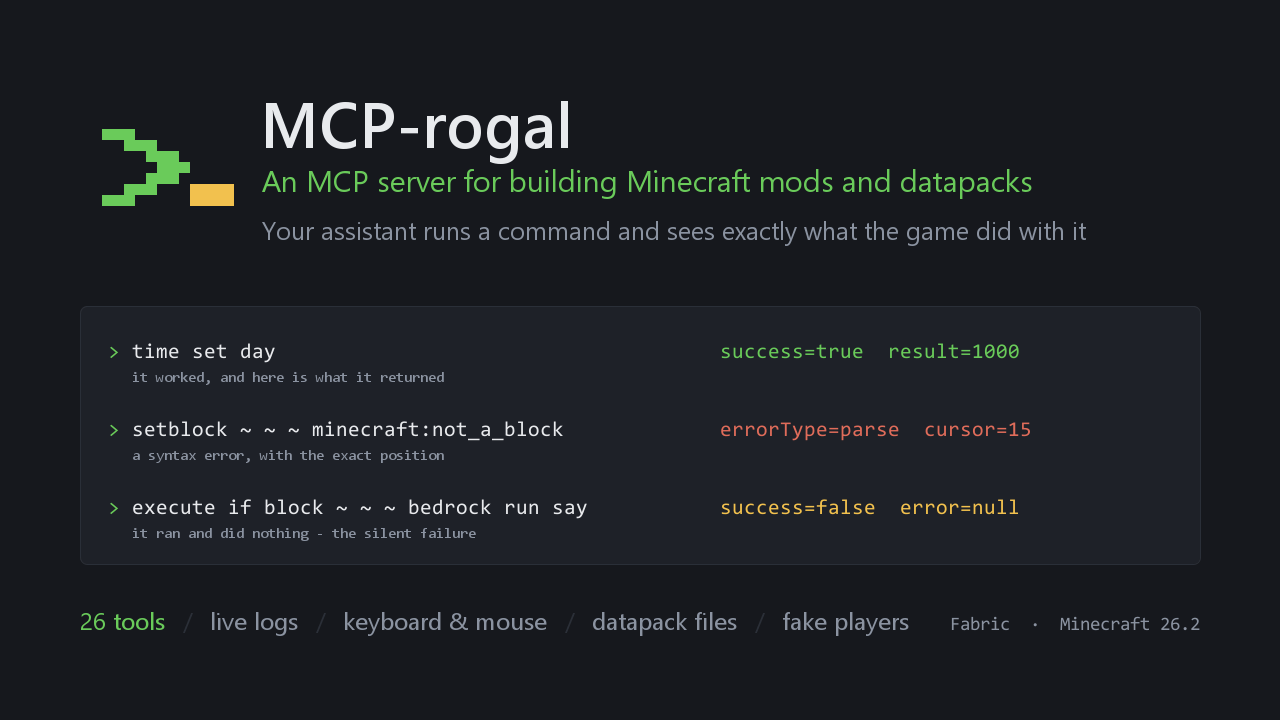Click the prompt chevron beside "time set day"
Image resolution: width=1280 pixels, height=720 pixels.
tap(114, 352)
